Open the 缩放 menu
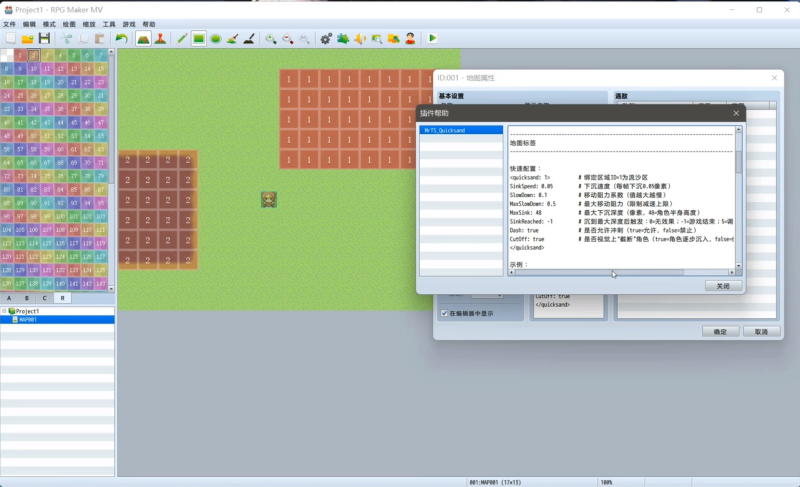This screenshot has height=487, width=800. tap(89, 24)
